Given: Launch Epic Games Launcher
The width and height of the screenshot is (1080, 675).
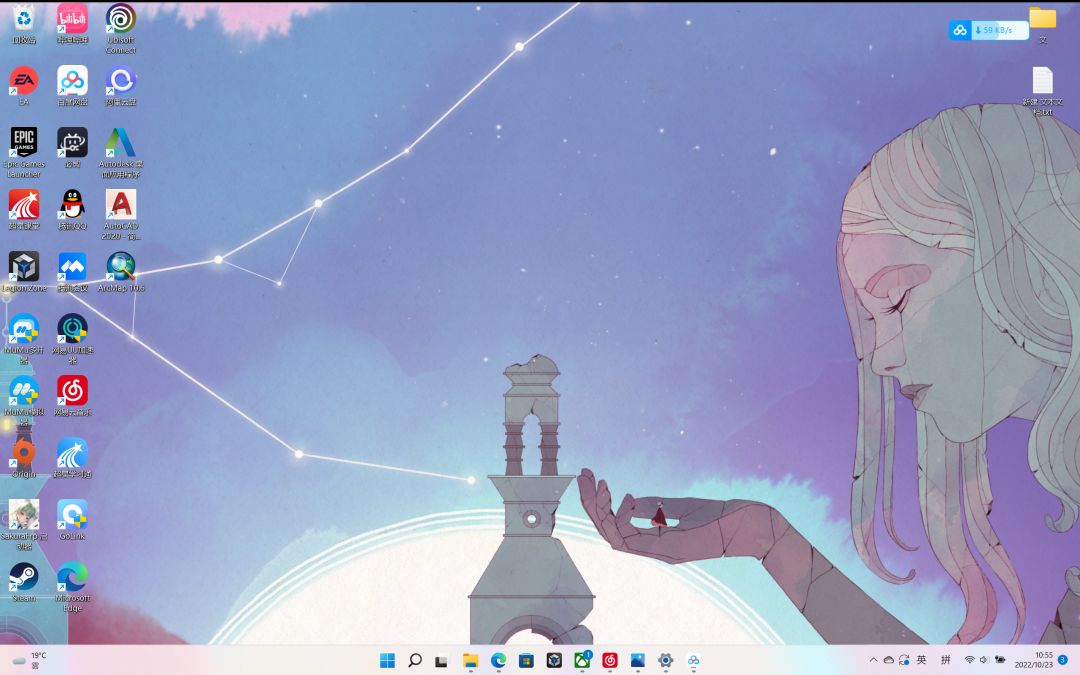Looking at the screenshot, I should click(x=24, y=153).
